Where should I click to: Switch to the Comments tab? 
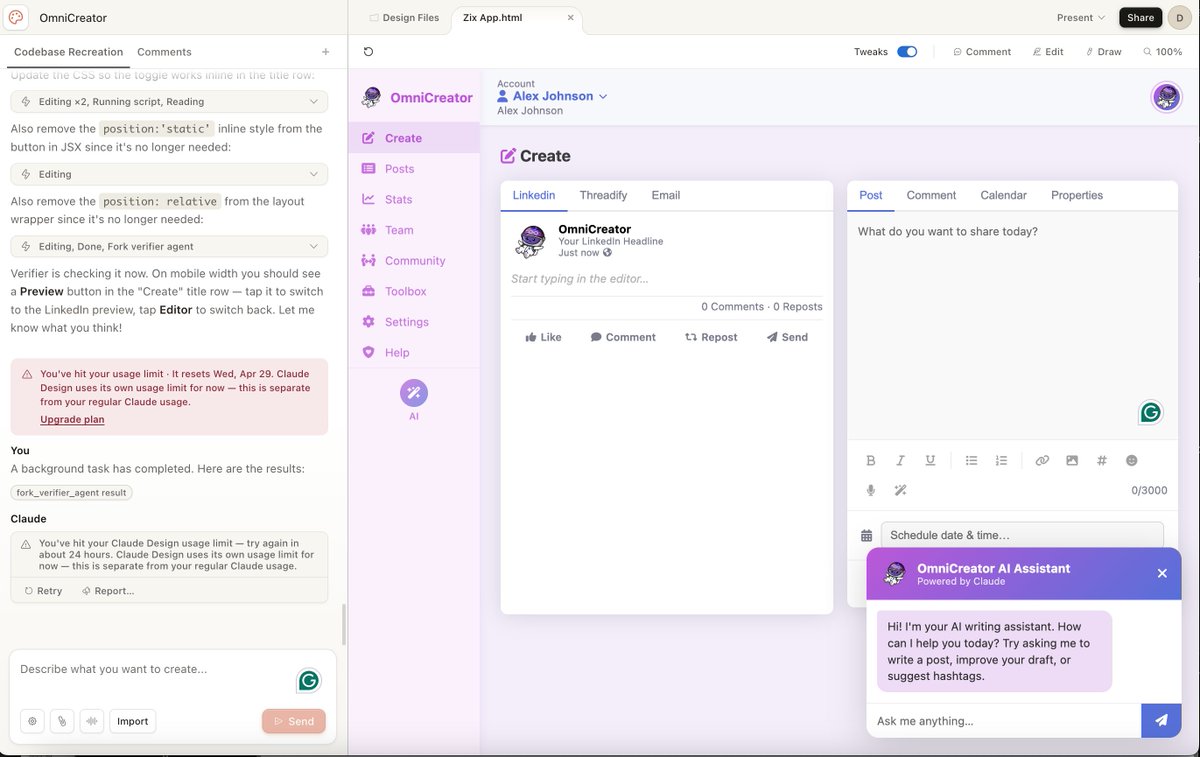164,52
